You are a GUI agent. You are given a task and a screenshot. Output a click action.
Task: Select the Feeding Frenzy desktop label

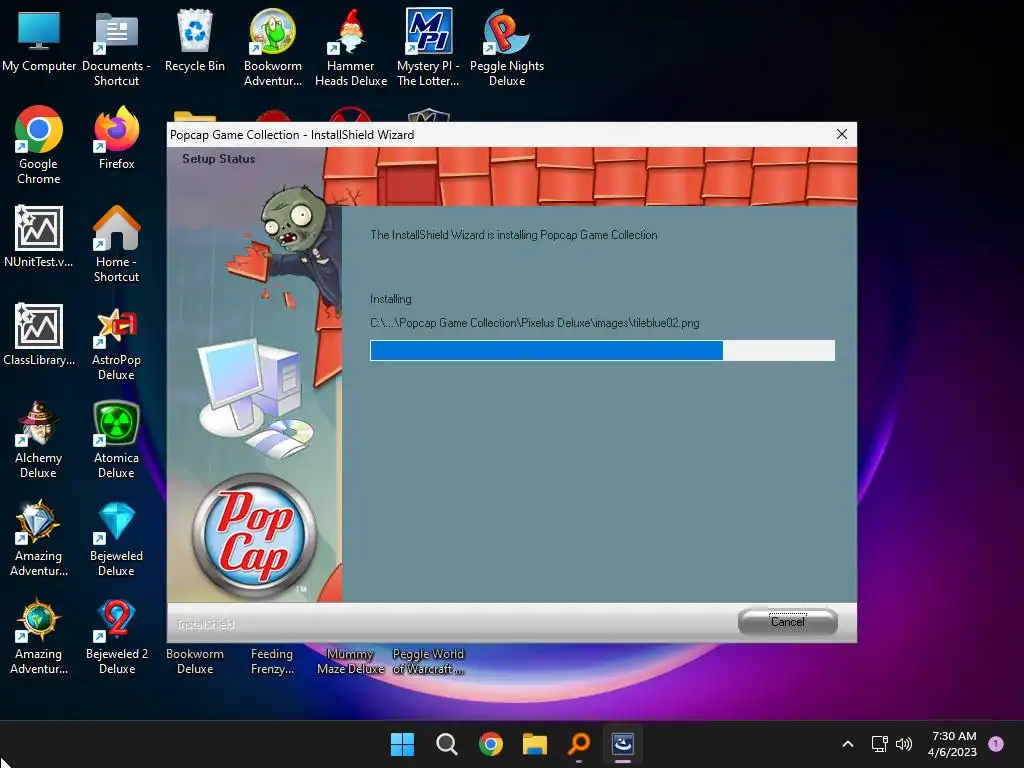point(272,661)
